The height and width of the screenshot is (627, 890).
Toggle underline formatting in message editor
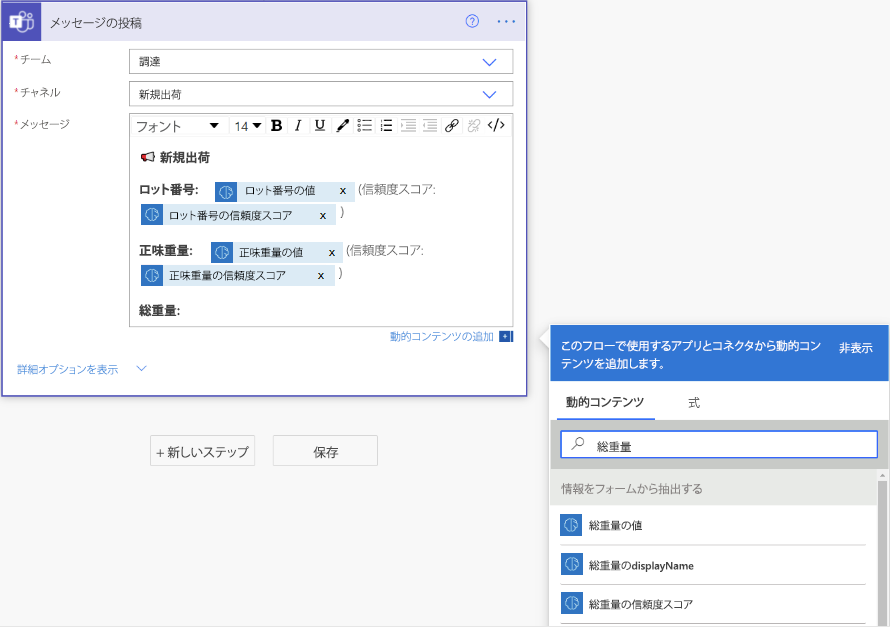tap(320, 125)
